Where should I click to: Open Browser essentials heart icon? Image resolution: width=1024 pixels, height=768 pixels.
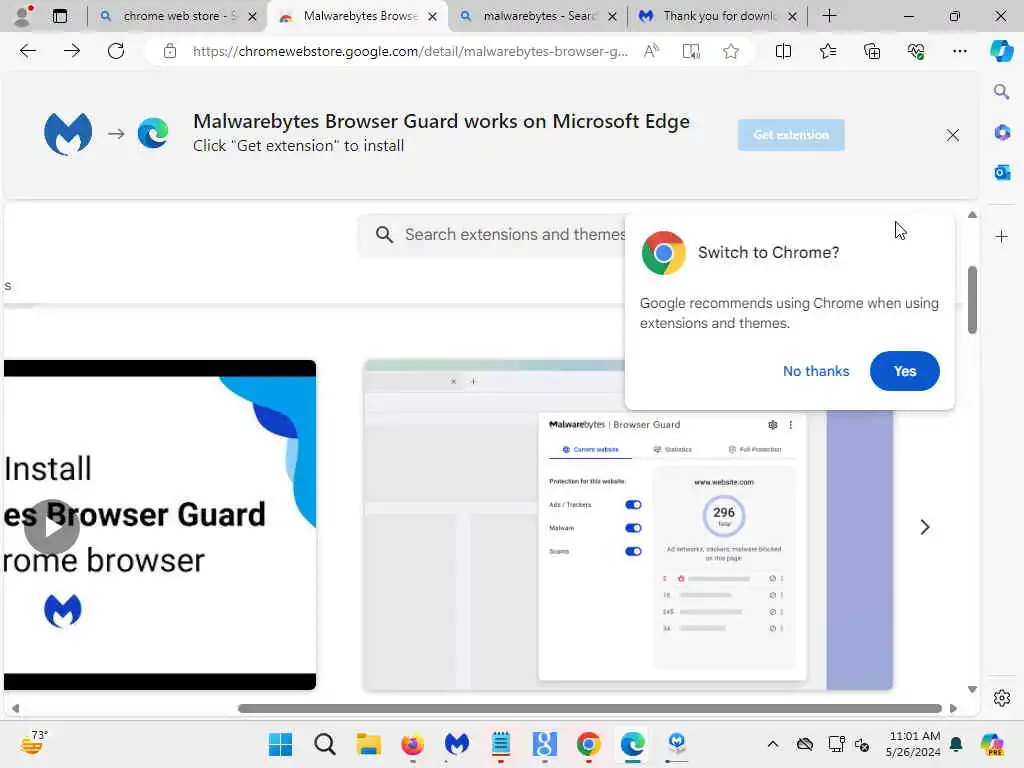[916, 51]
